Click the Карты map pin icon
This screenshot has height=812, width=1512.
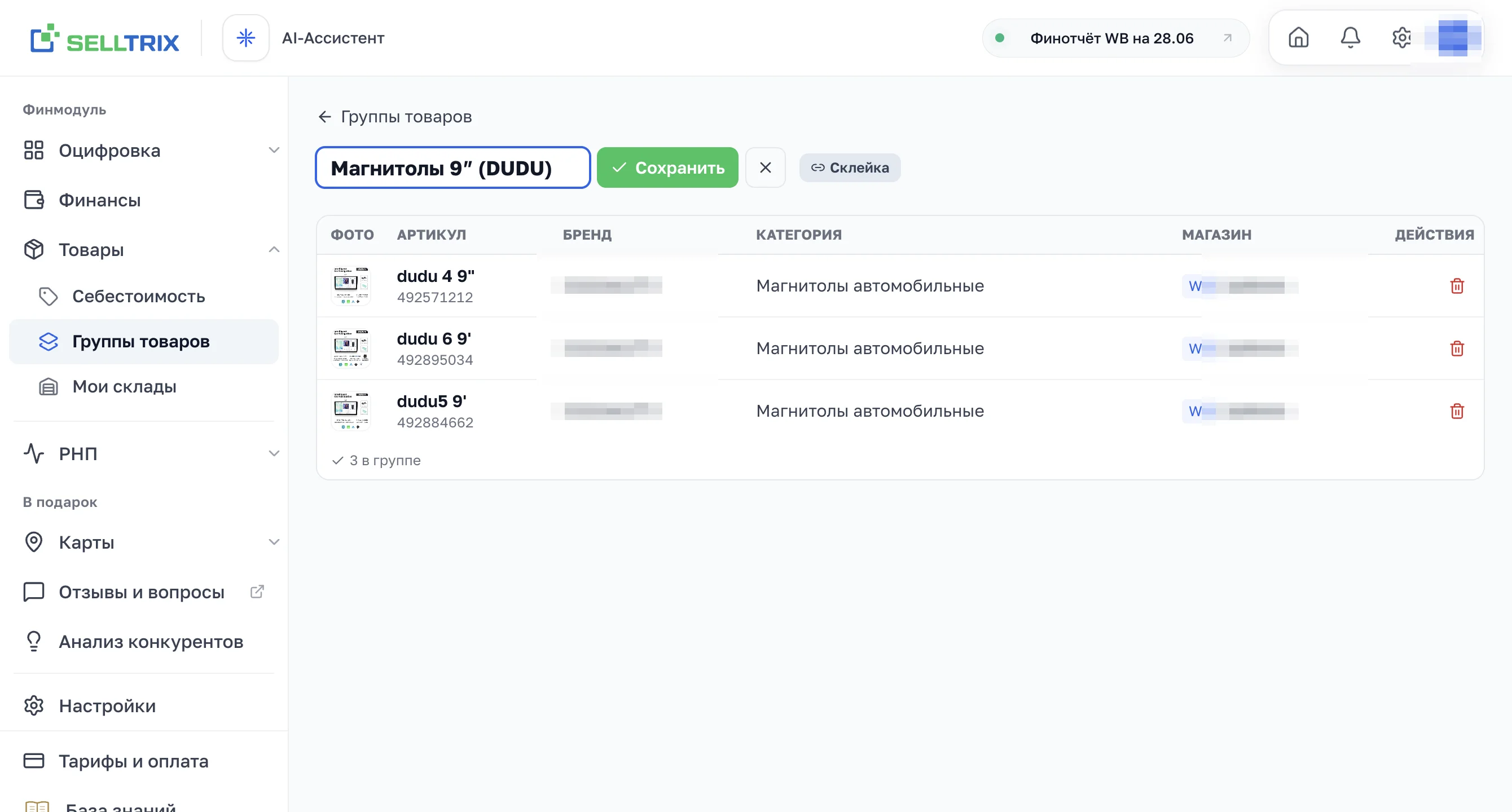pyautogui.click(x=33, y=542)
